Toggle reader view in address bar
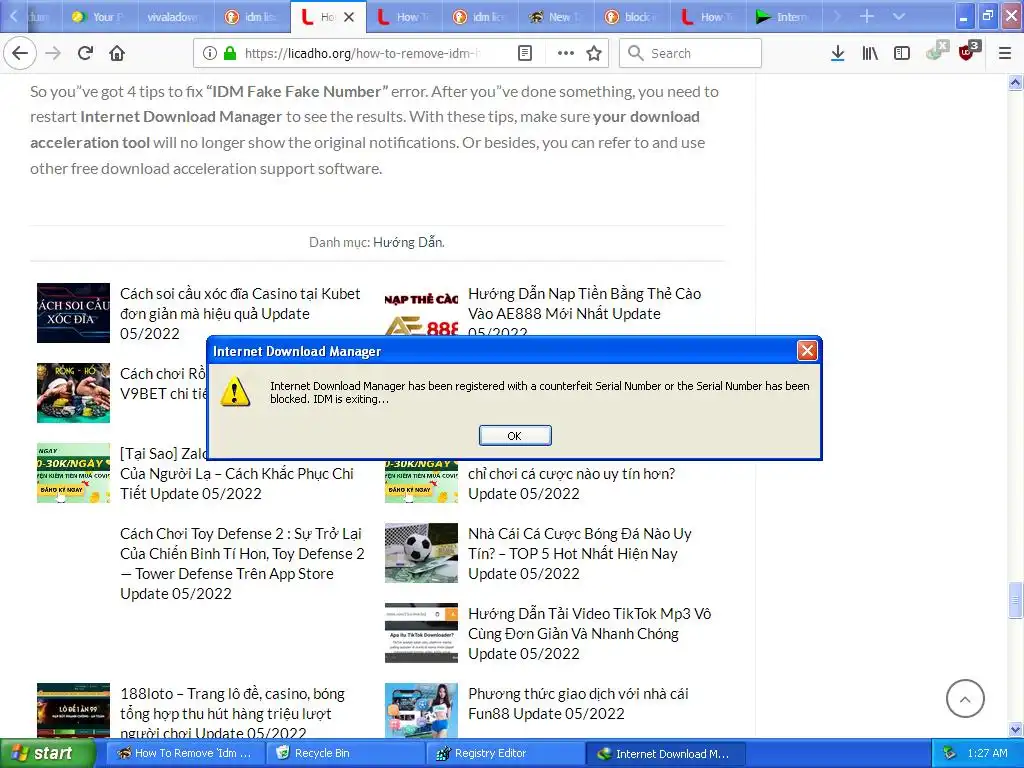 pyautogui.click(x=524, y=53)
